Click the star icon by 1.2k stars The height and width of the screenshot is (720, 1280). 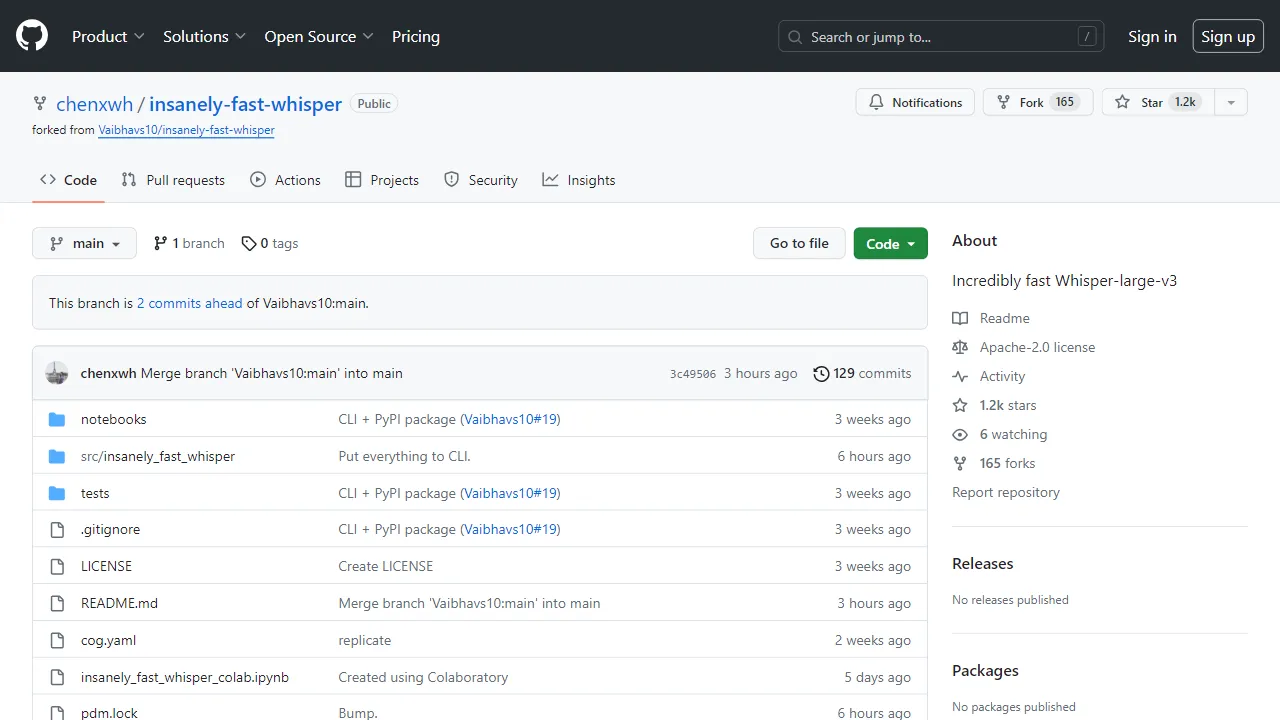coord(960,405)
